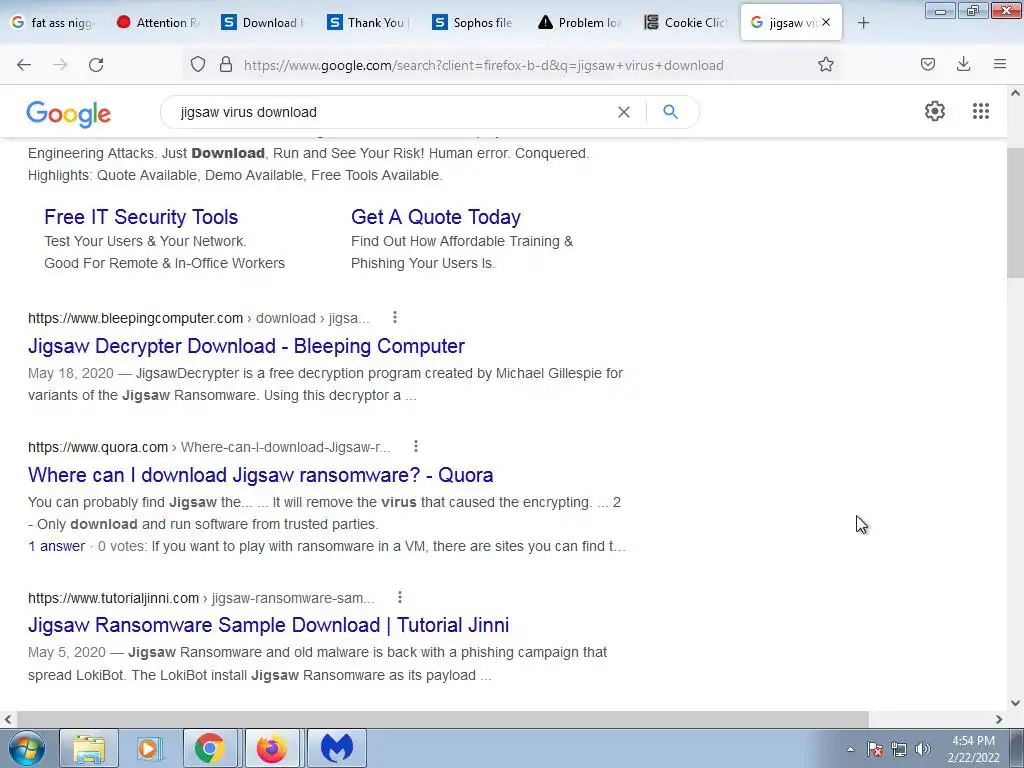The image size is (1024, 768).
Task: Click quora.com URL breadcrumb
Action: pos(209,447)
